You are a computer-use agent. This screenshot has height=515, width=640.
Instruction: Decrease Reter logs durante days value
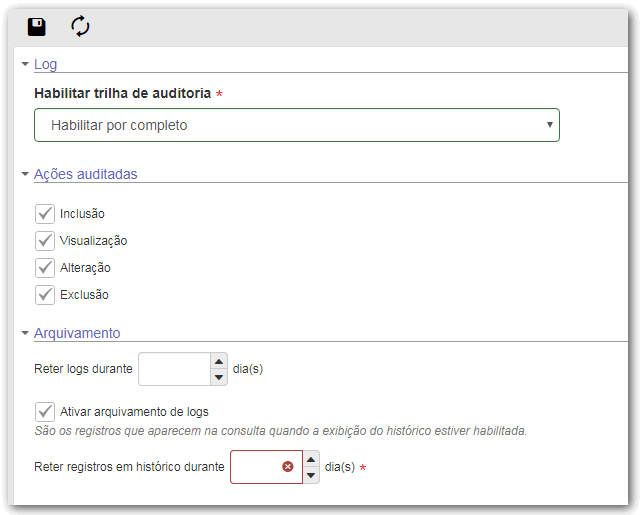[x=219, y=377]
